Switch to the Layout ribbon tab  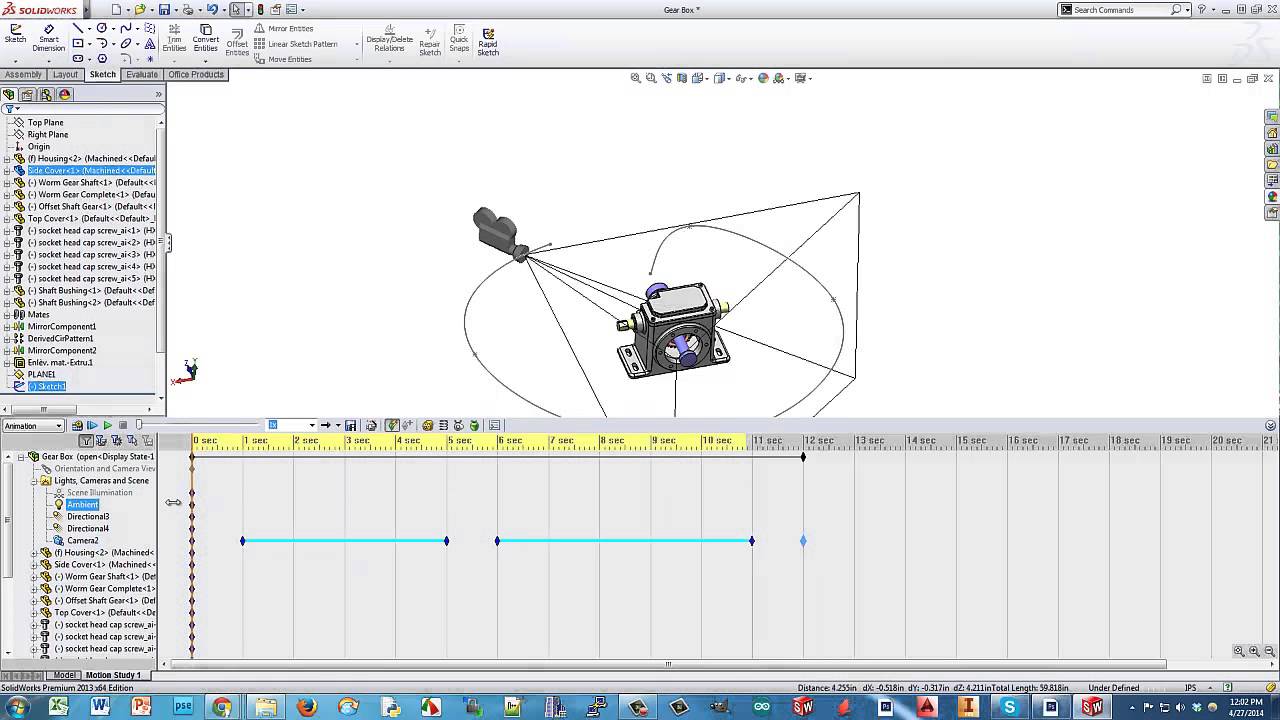click(x=65, y=75)
